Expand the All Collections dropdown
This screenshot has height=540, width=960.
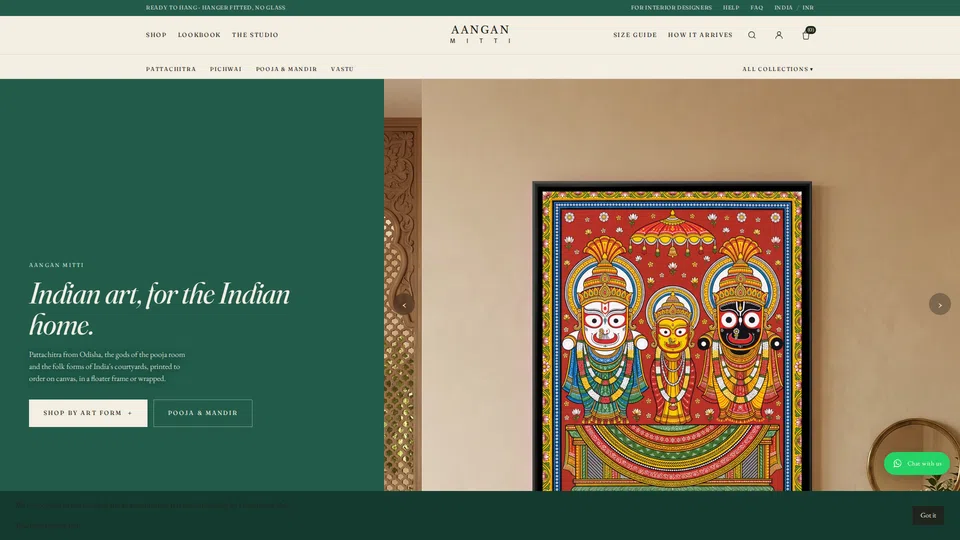(x=778, y=69)
